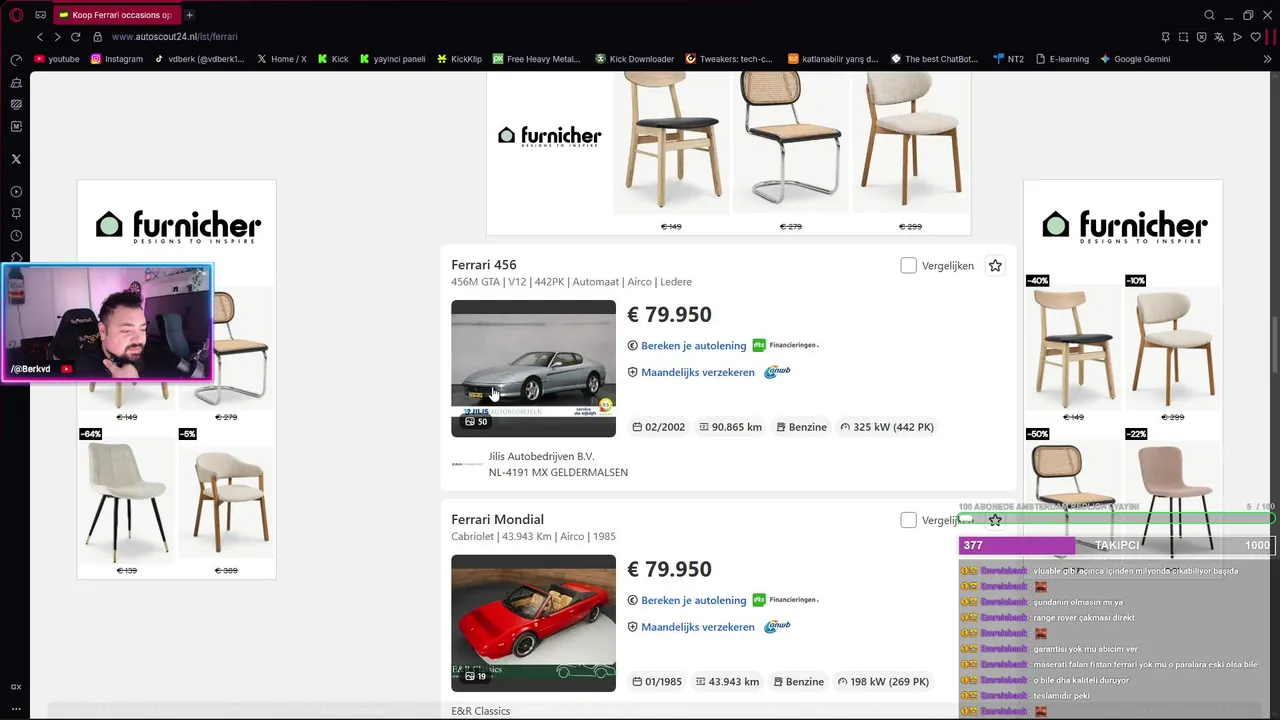Open the ad blocker shield icon
This screenshot has width=1280, height=720.
click(x=1201, y=37)
